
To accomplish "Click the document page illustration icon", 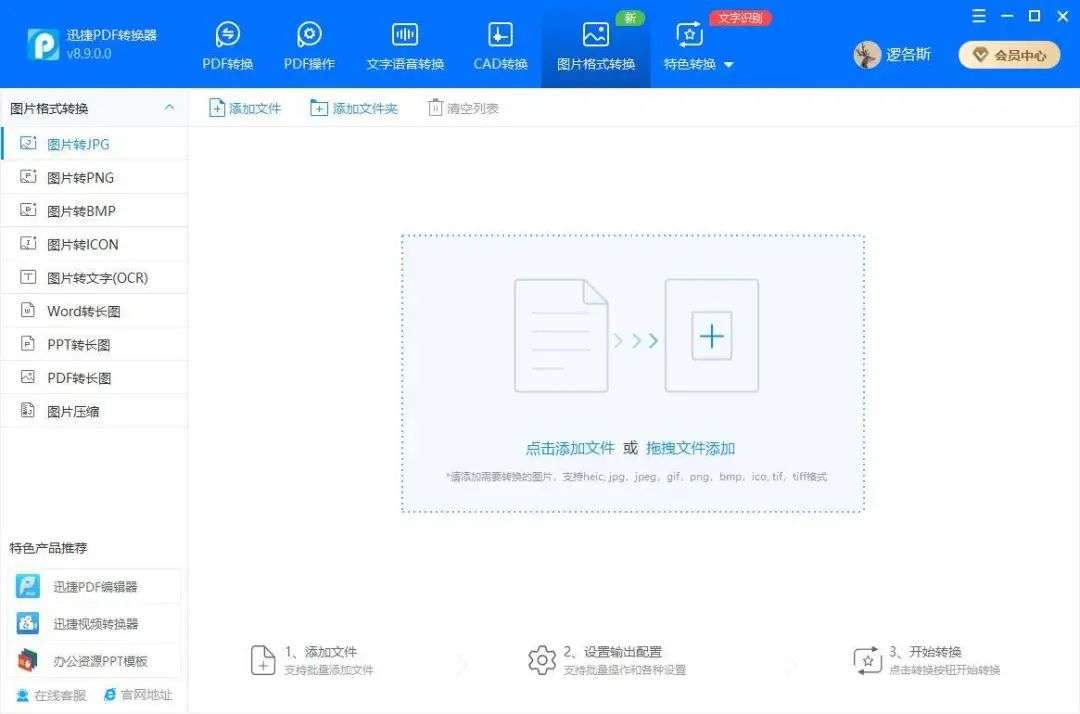I will coord(561,335).
